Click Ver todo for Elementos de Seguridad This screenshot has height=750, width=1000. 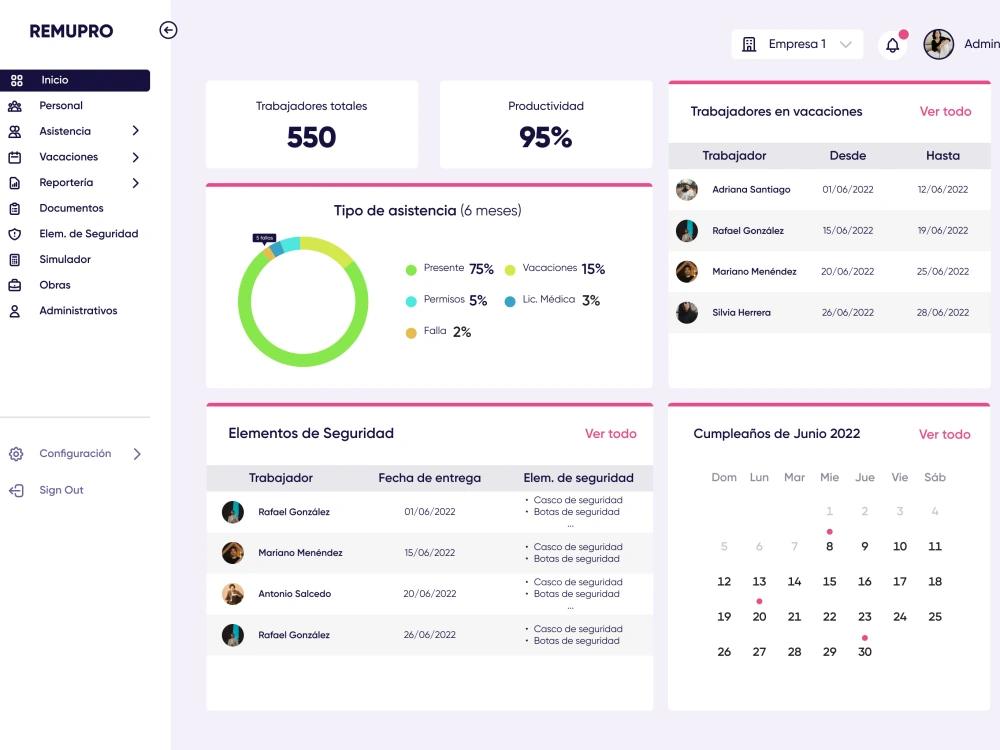(610, 434)
